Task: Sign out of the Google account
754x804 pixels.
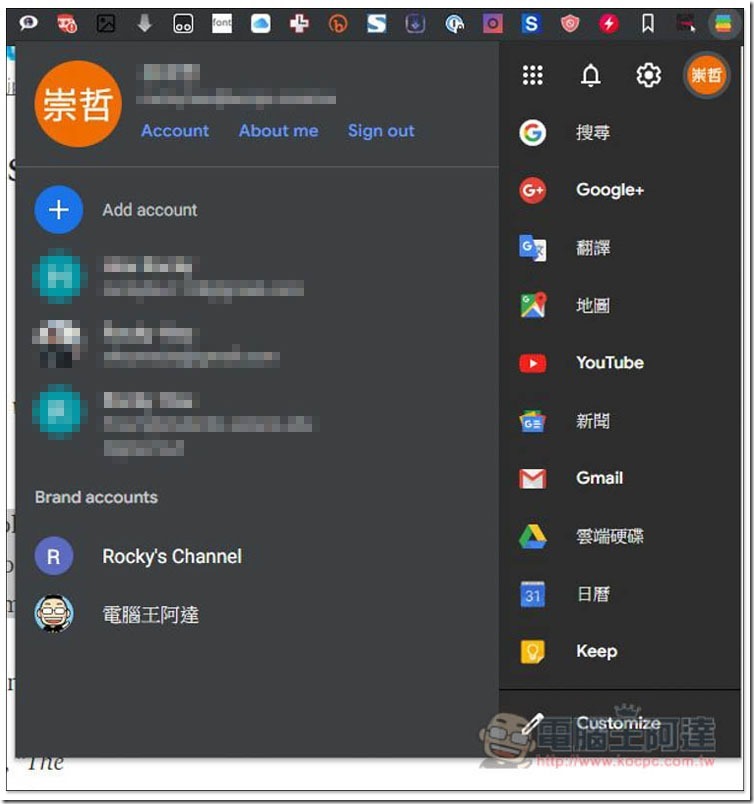Action: [x=381, y=131]
